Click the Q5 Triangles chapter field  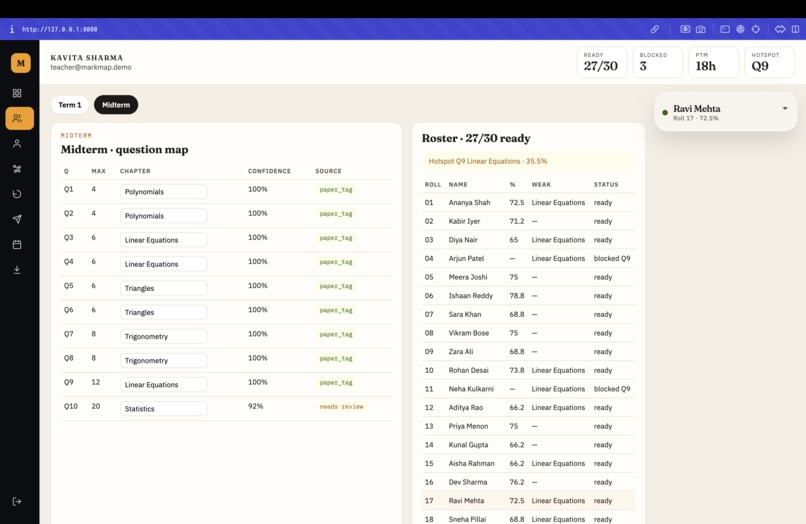[163, 288]
